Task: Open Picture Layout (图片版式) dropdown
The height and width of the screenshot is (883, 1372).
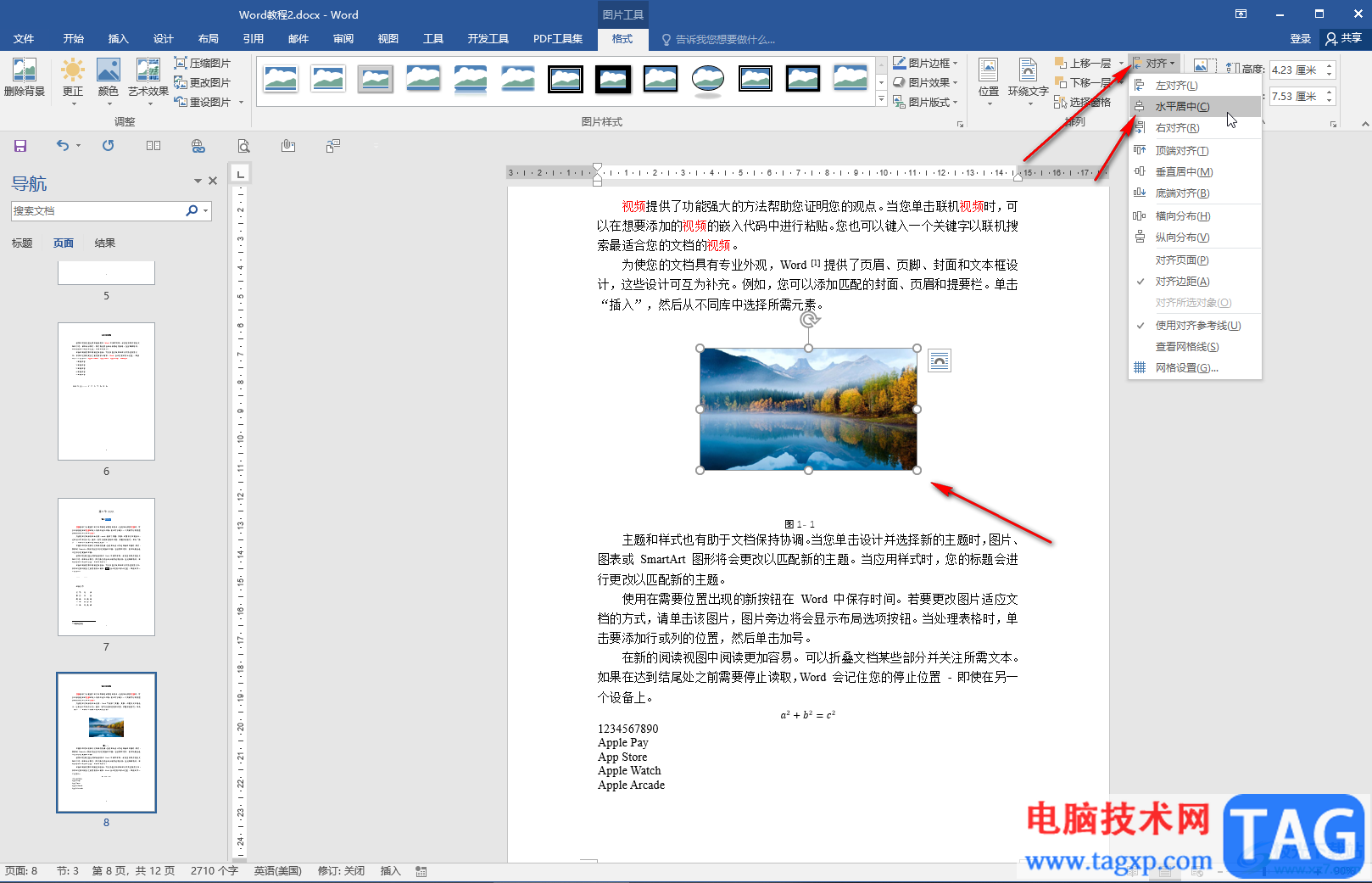Action: [x=925, y=102]
